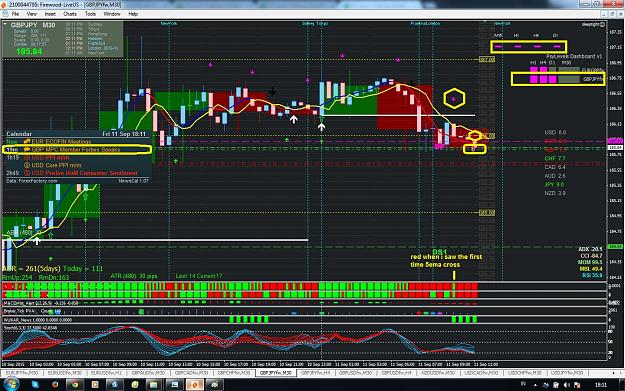Click the MetaTrader app icon in the title bar
This screenshot has height=391, width=625.
pos(4,4)
